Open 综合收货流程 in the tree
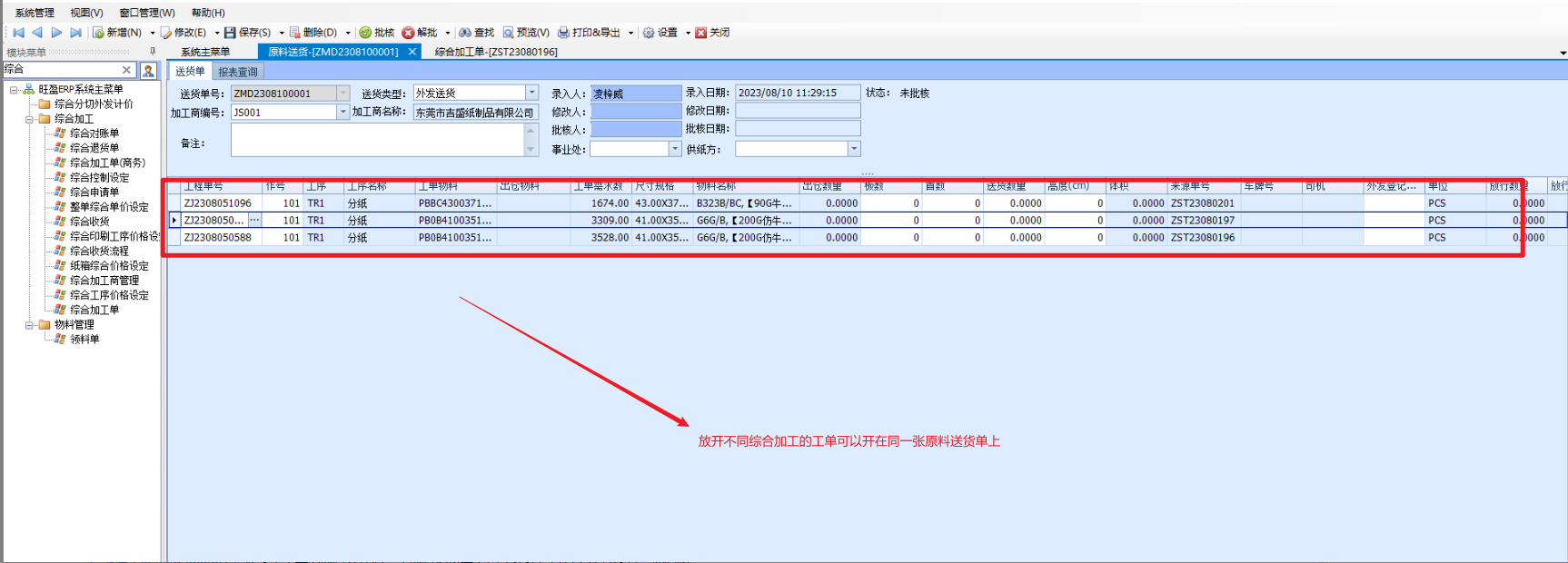 99,251
